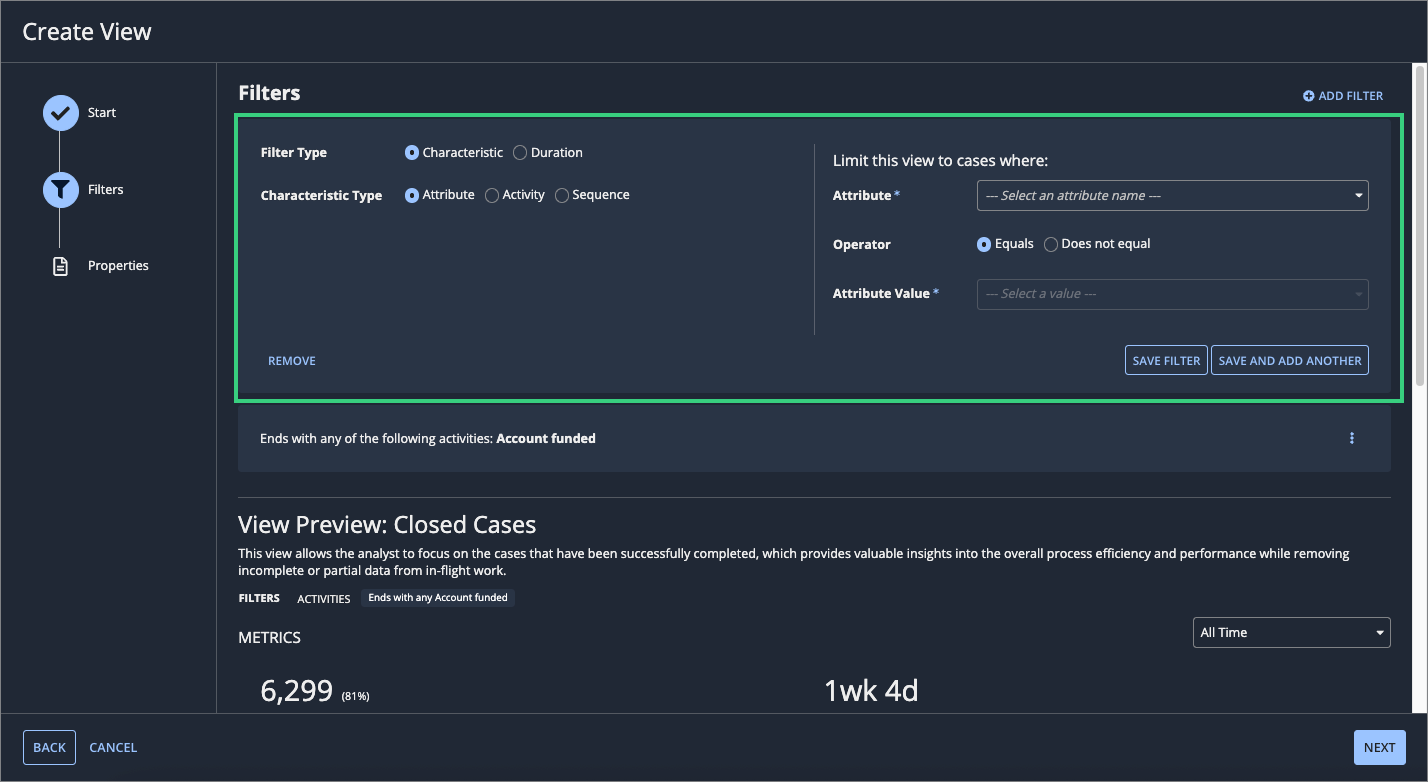Click the NEXT button
Image resolution: width=1428 pixels, height=782 pixels.
pyautogui.click(x=1380, y=747)
